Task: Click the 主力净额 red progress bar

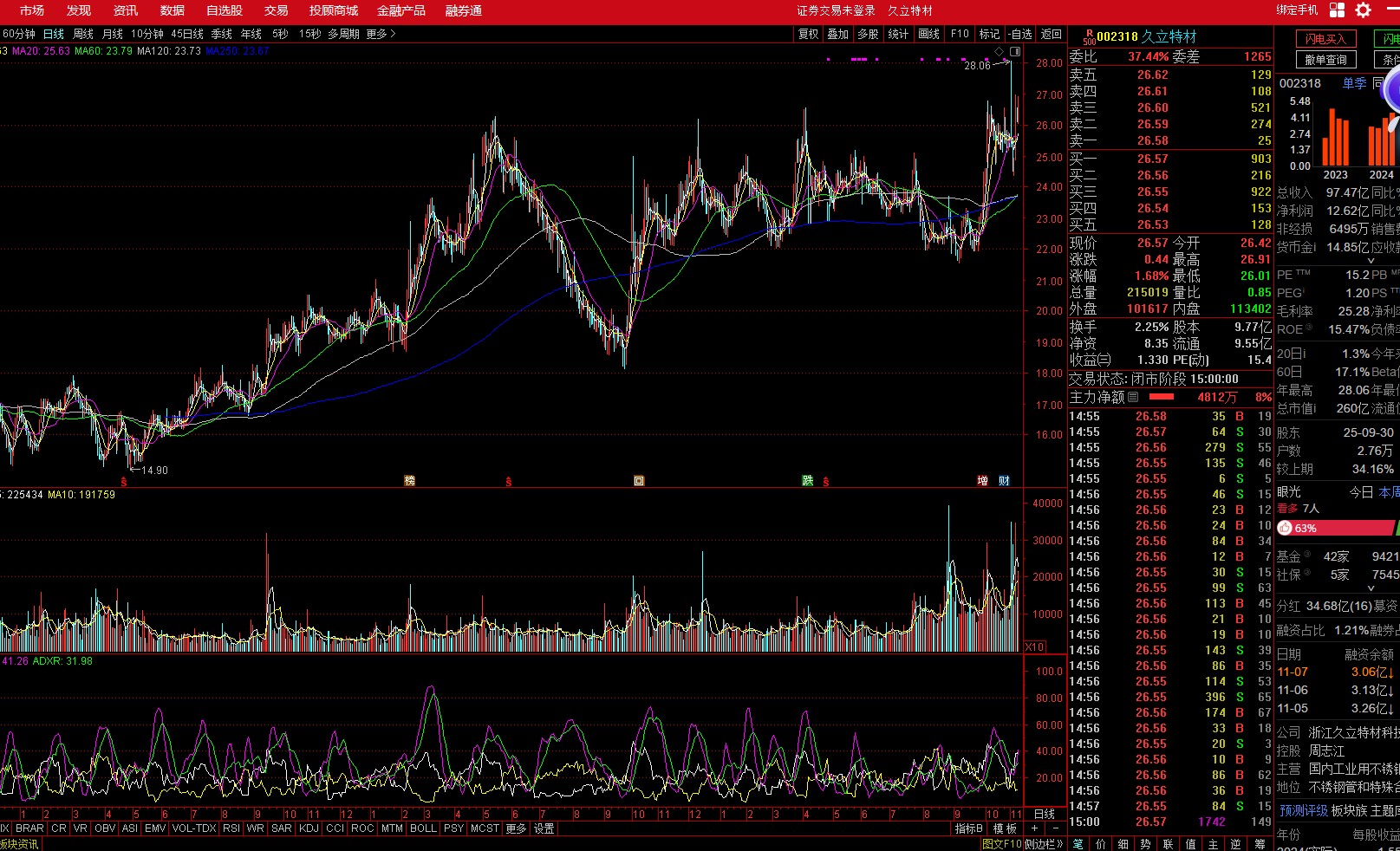Action: tap(1162, 397)
